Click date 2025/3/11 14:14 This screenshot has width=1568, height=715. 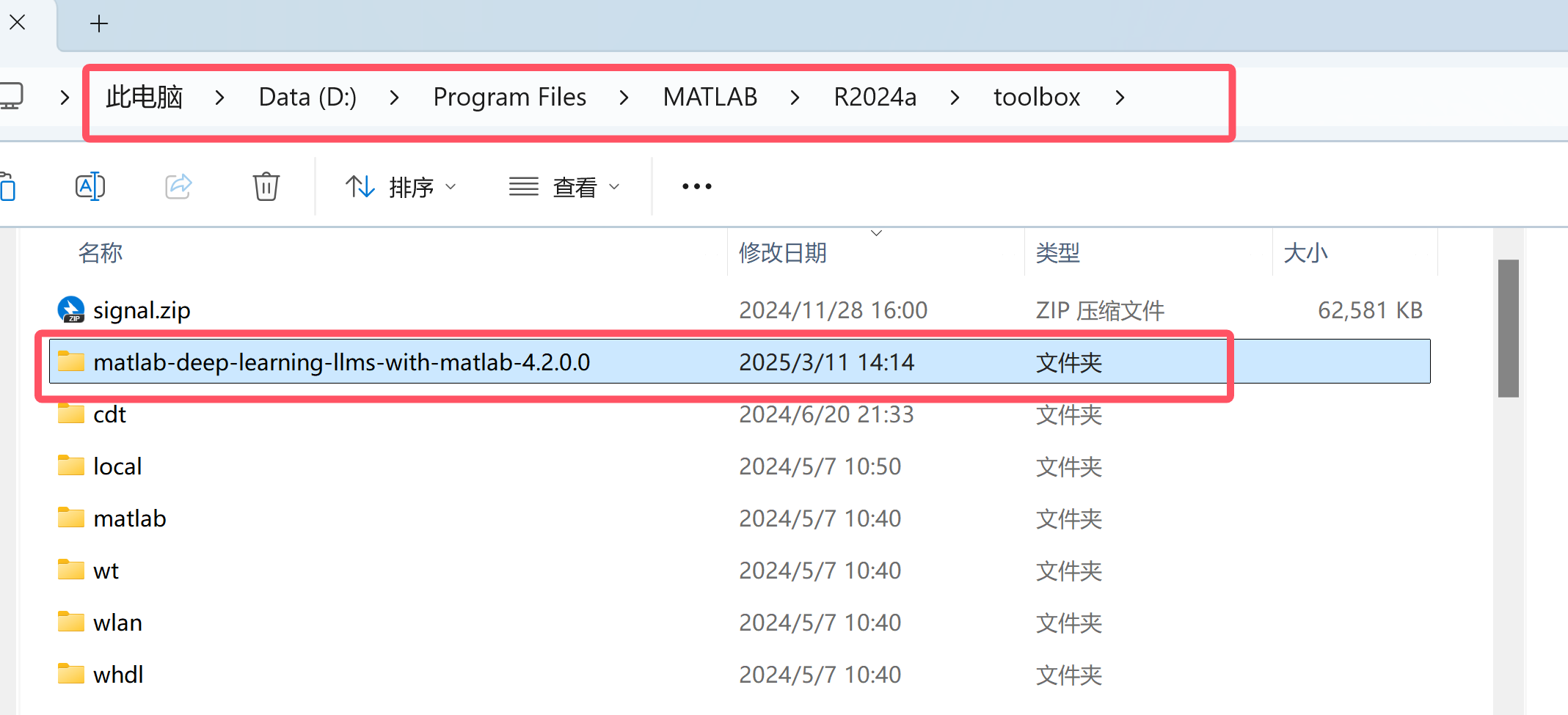click(x=826, y=362)
